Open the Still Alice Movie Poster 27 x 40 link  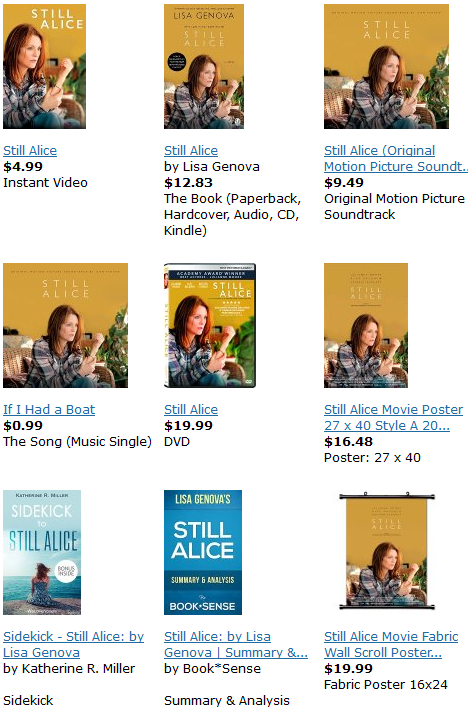tap(393, 417)
